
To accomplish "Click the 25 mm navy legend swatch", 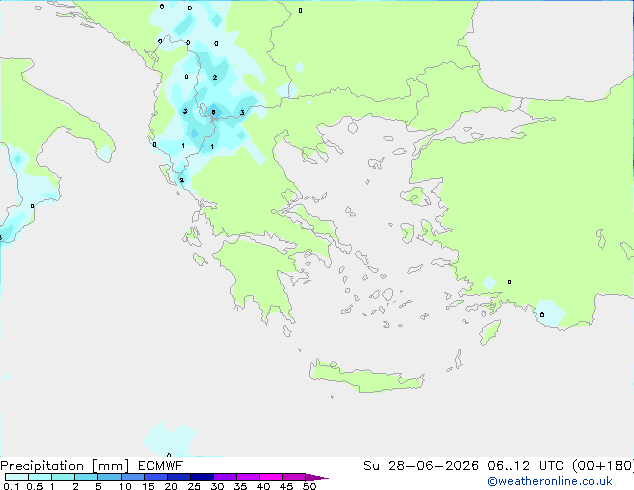I will [202, 477].
